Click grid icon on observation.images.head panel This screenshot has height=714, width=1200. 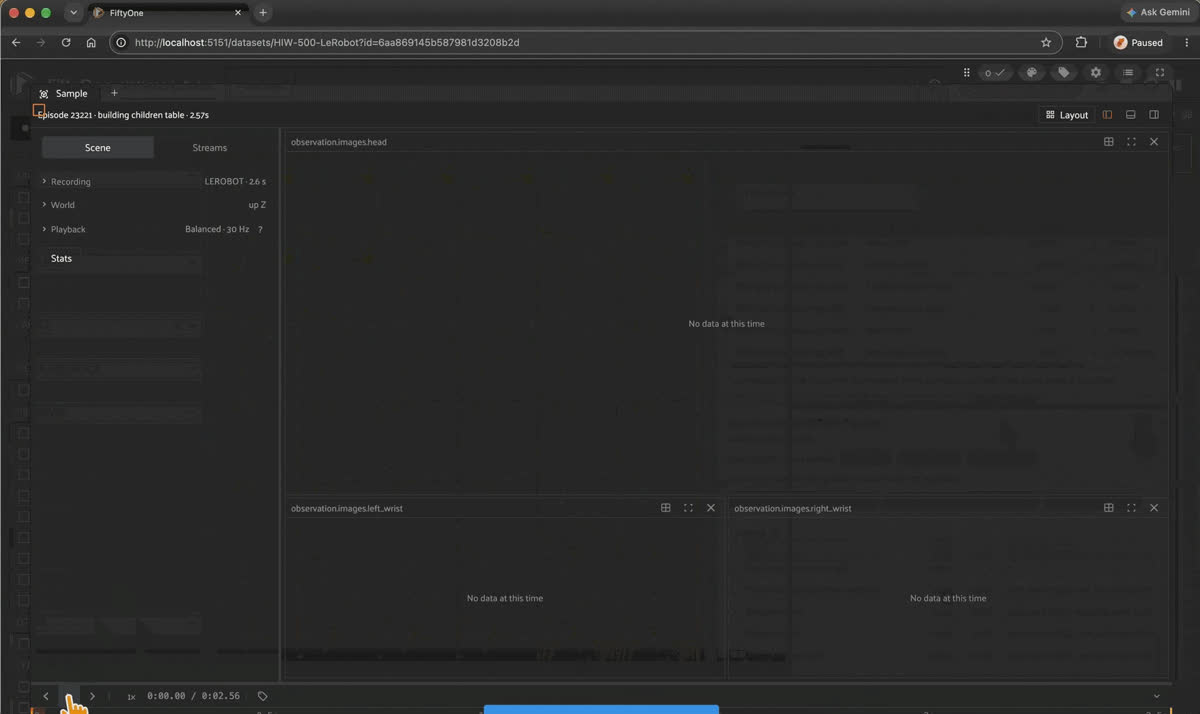pyautogui.click(x=1109, y=142)
